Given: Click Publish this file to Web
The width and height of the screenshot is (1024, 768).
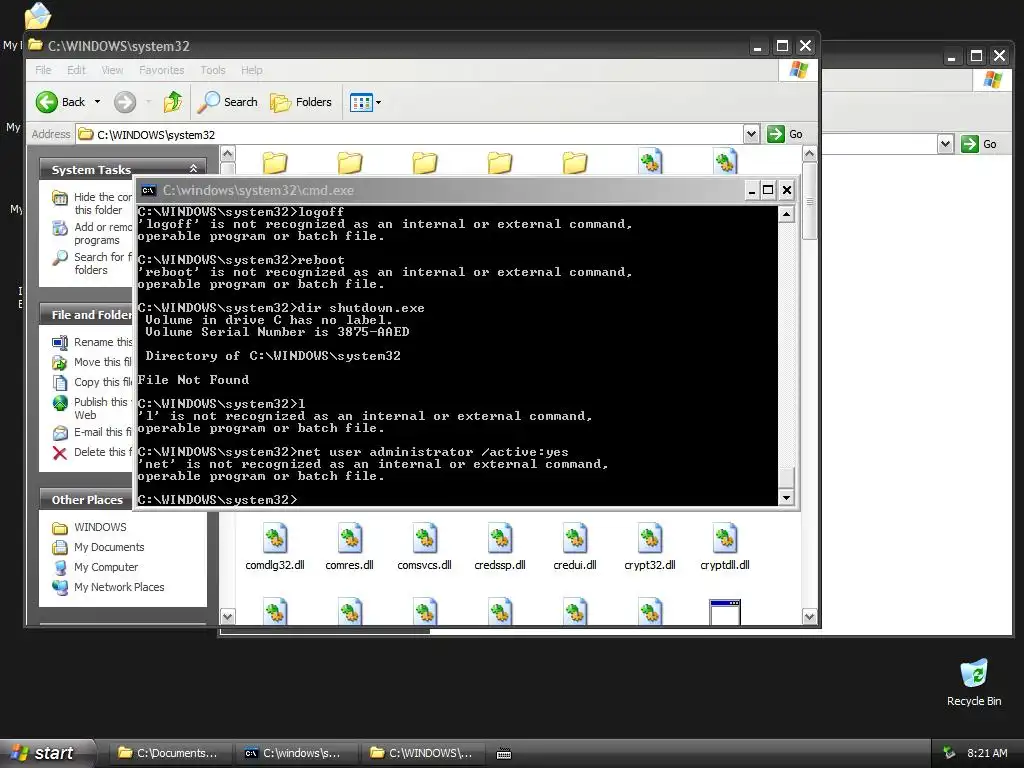Looking at the screenshot, I should pos(92,408).
